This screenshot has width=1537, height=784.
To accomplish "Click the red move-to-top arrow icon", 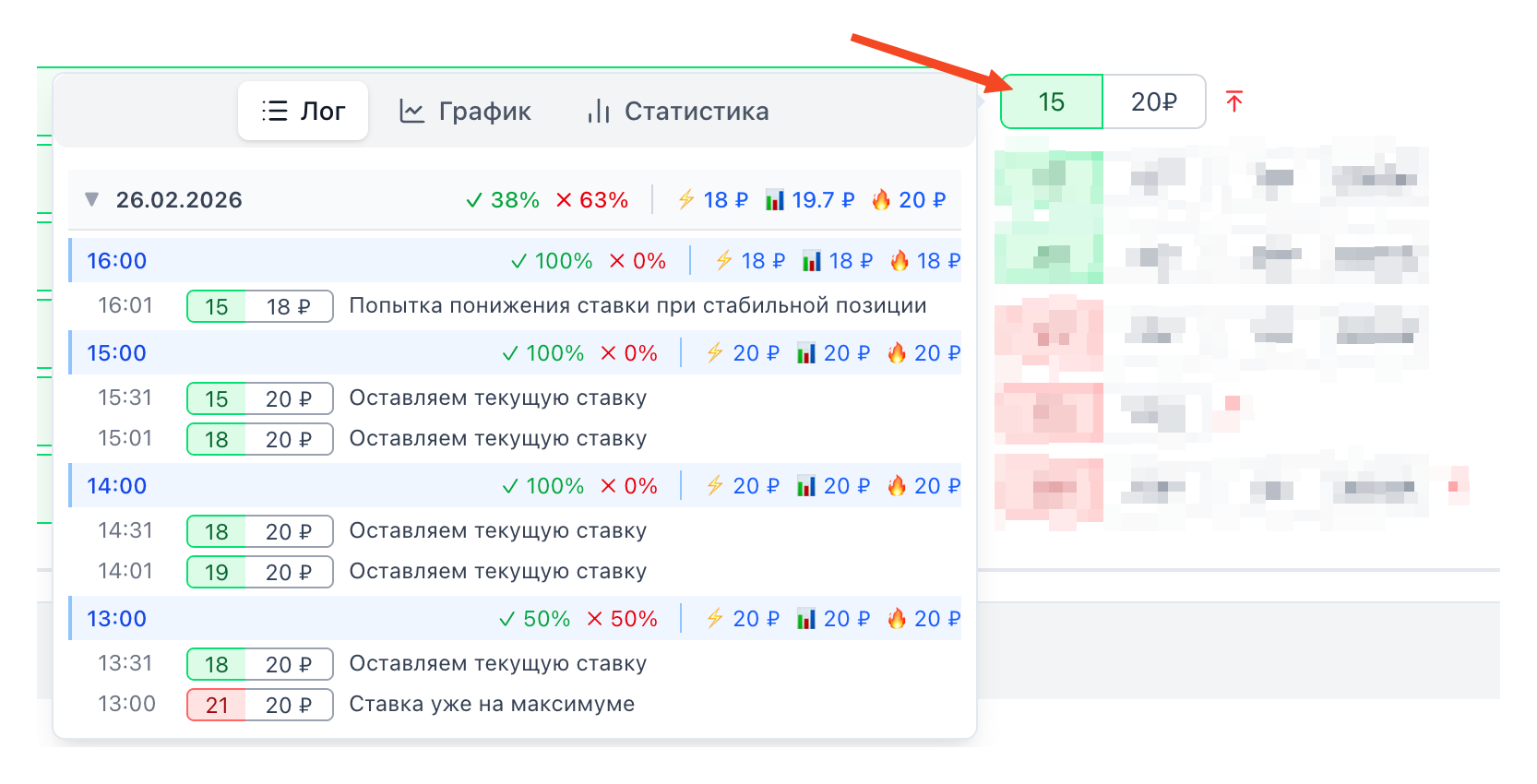I will (x=1233, y=101).
